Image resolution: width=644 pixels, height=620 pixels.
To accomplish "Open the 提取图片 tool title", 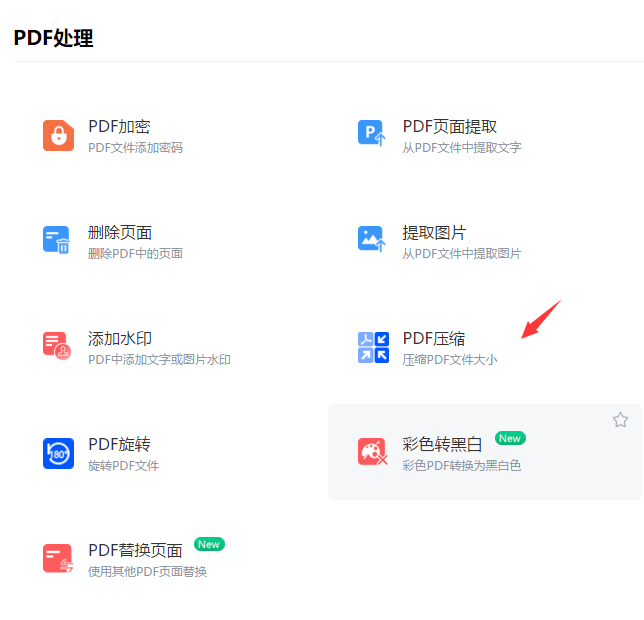I will 435,232.
